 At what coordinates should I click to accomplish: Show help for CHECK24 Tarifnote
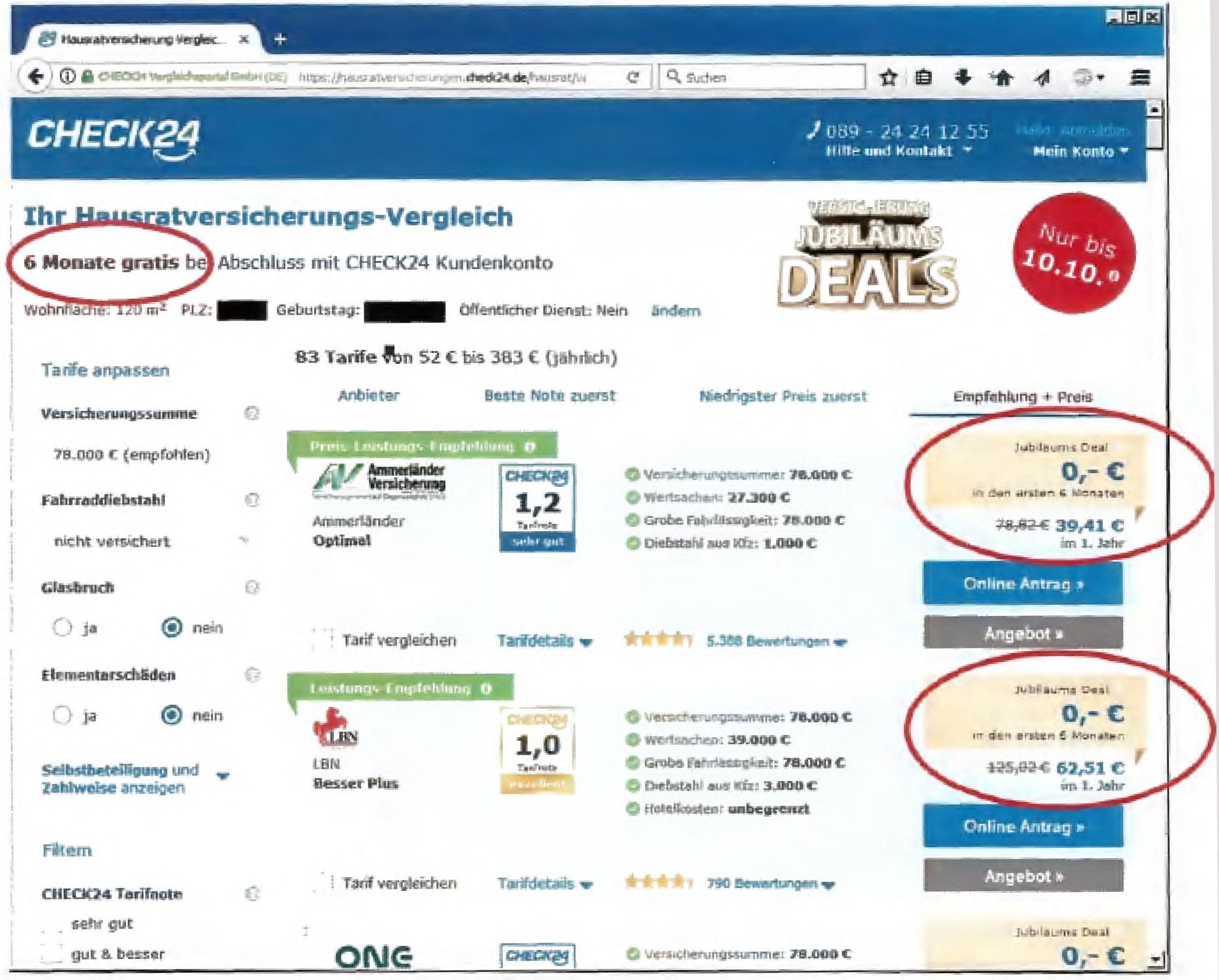click(x=252, y=893)
